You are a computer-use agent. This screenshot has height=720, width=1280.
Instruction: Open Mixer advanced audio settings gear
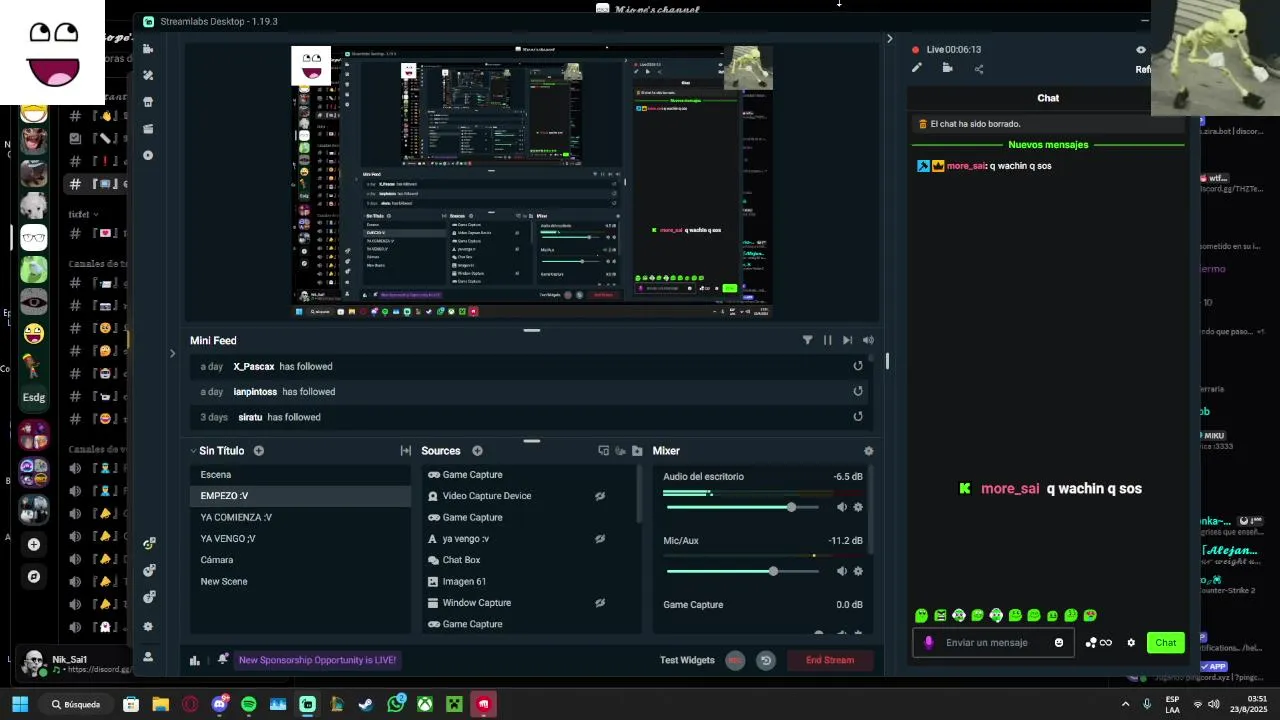pos(868,451)
